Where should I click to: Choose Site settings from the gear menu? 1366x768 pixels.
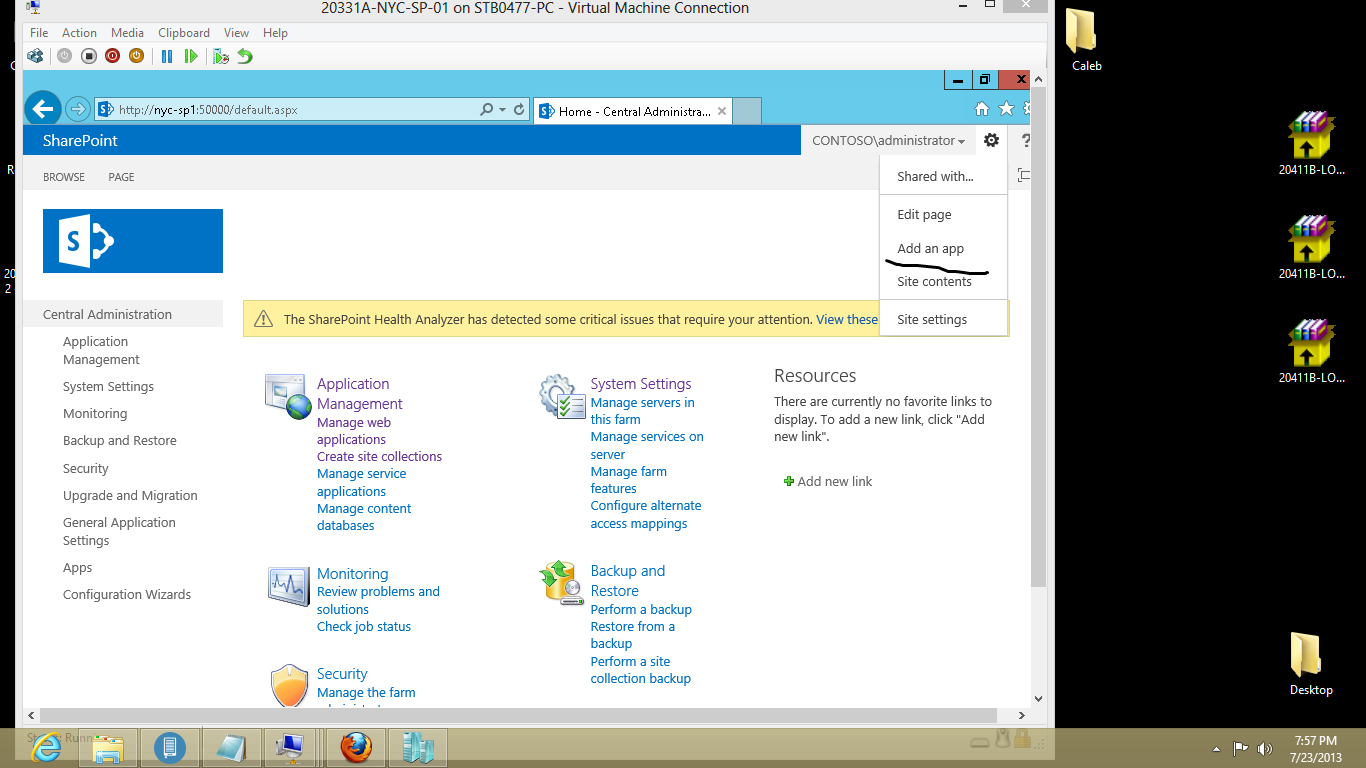tap(932, 319)
